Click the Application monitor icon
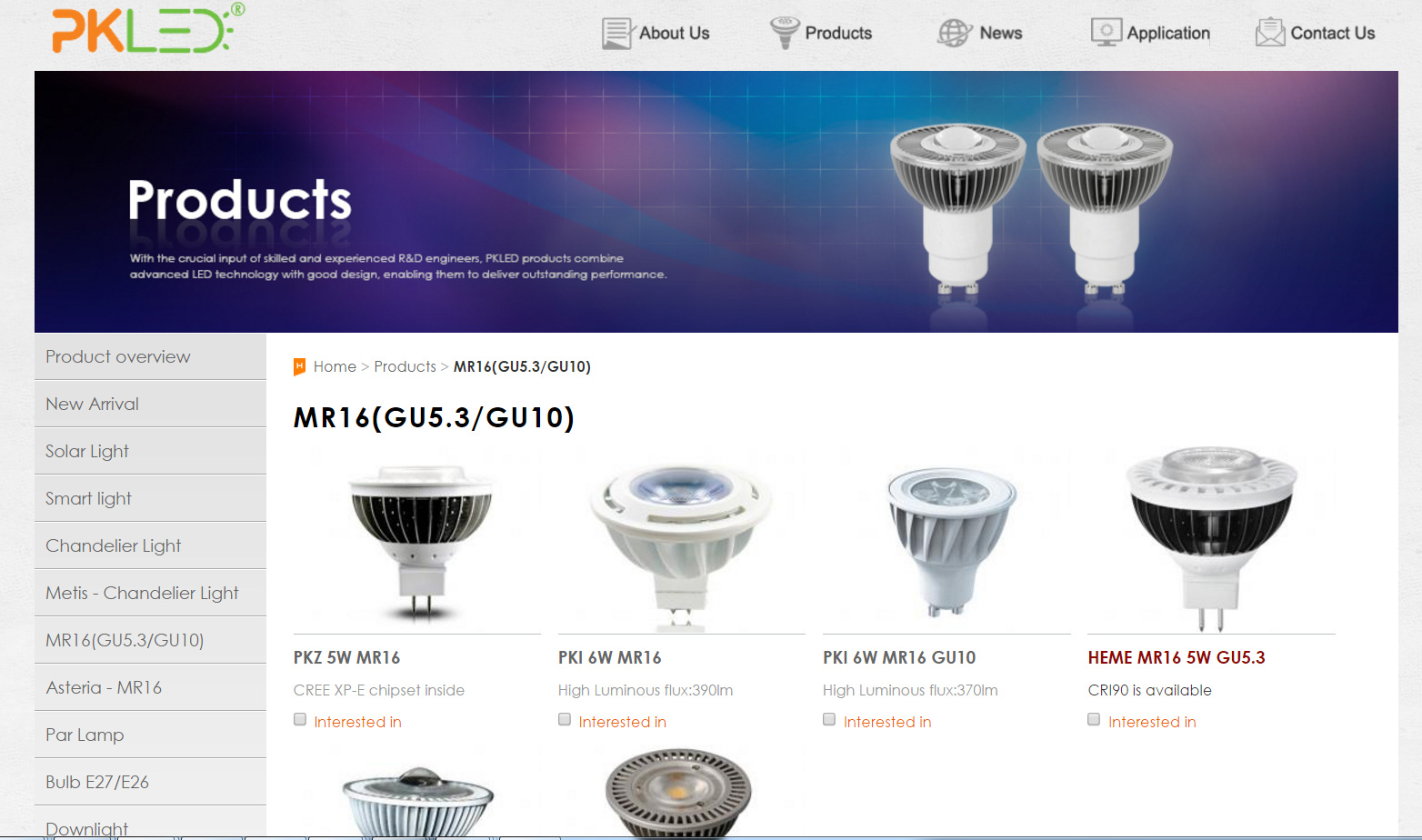The width and height of the screenshot is (1422, 840). [x=1107, y=33]
